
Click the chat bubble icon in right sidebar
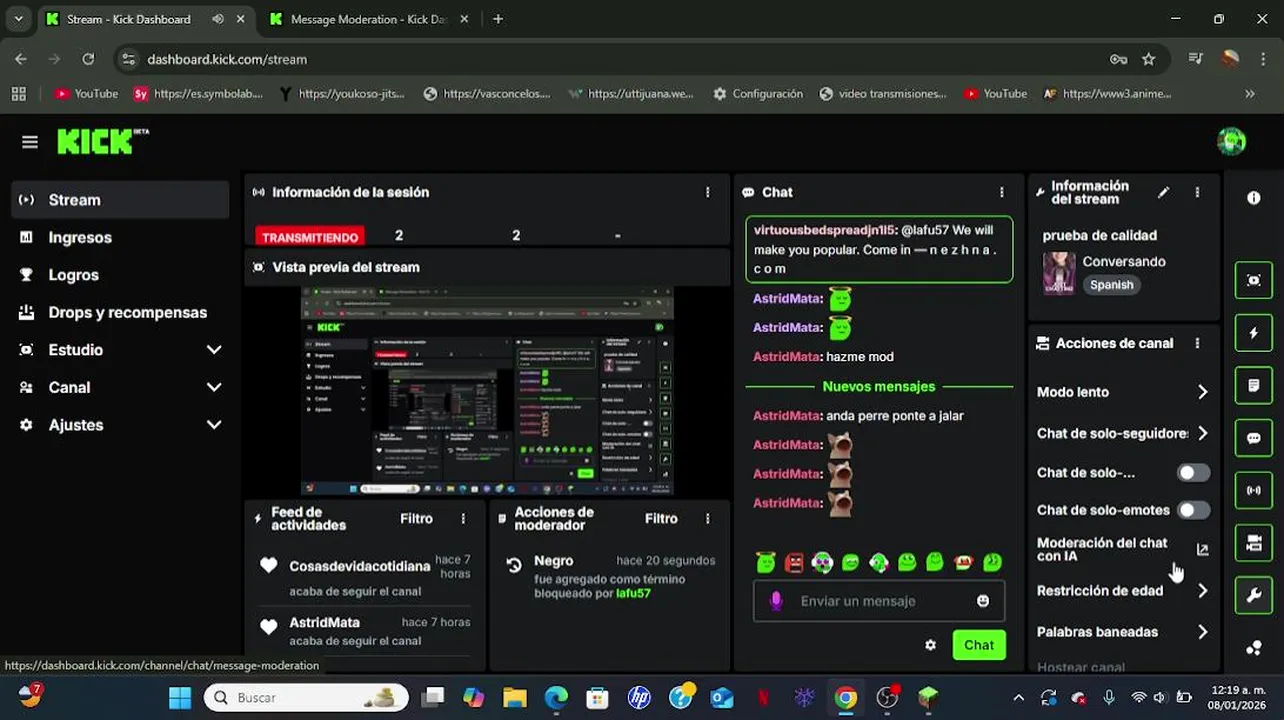click(1253, 438)
